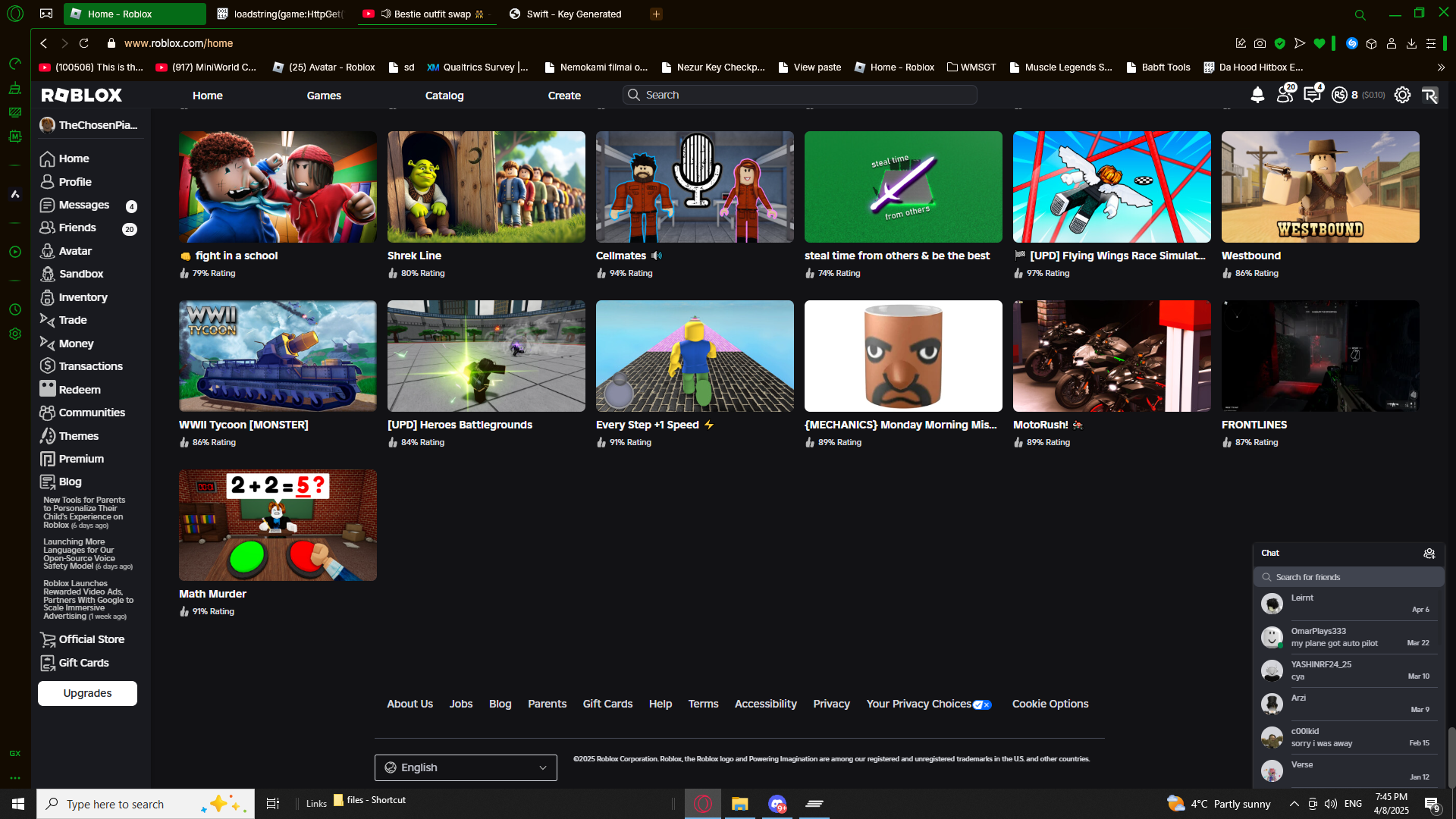Expand the bookmarks bar overflow chevron
Image resolution: width=1456 pixels, height=819 pixels.
point(1441,67)
